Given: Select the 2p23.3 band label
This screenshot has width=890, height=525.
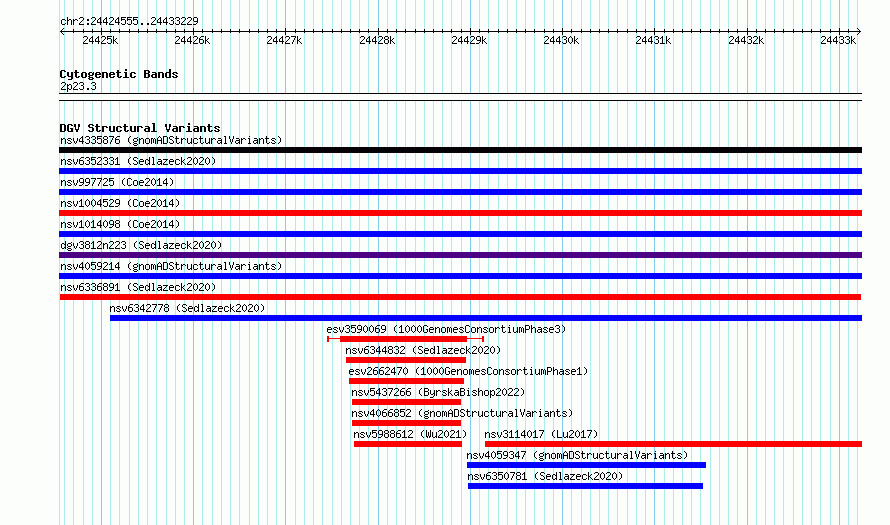Looking at the screenshot, I should tap(78, 86).
